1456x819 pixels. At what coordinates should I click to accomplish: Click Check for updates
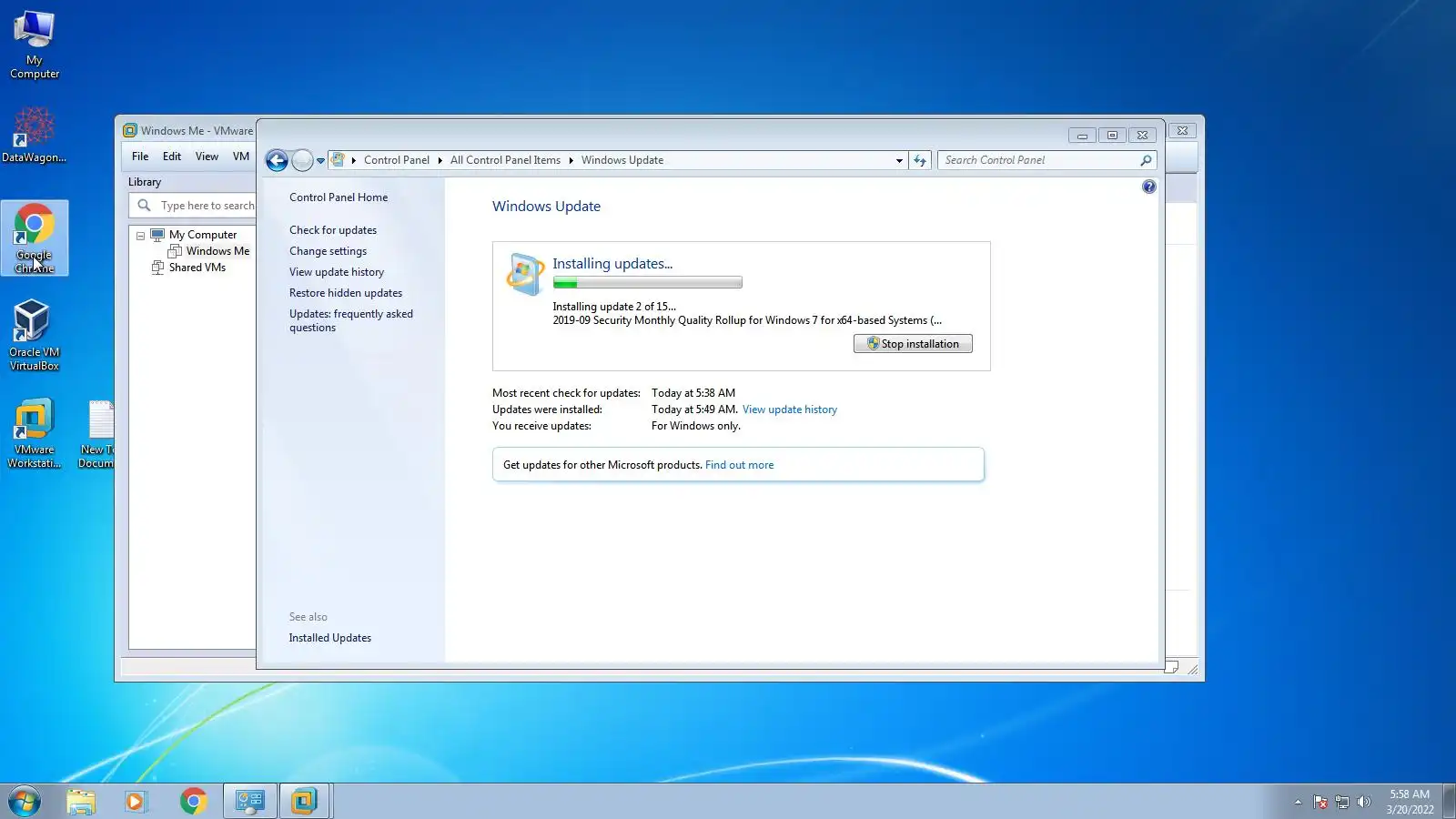333,230
